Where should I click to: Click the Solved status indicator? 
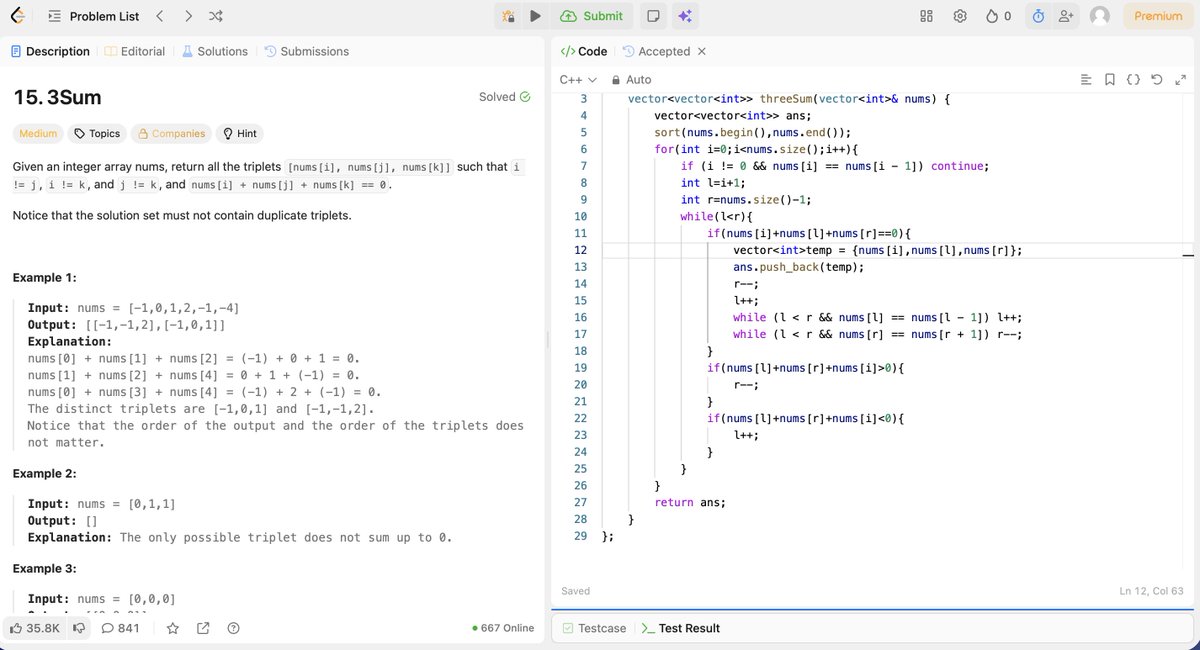[505, 97]
